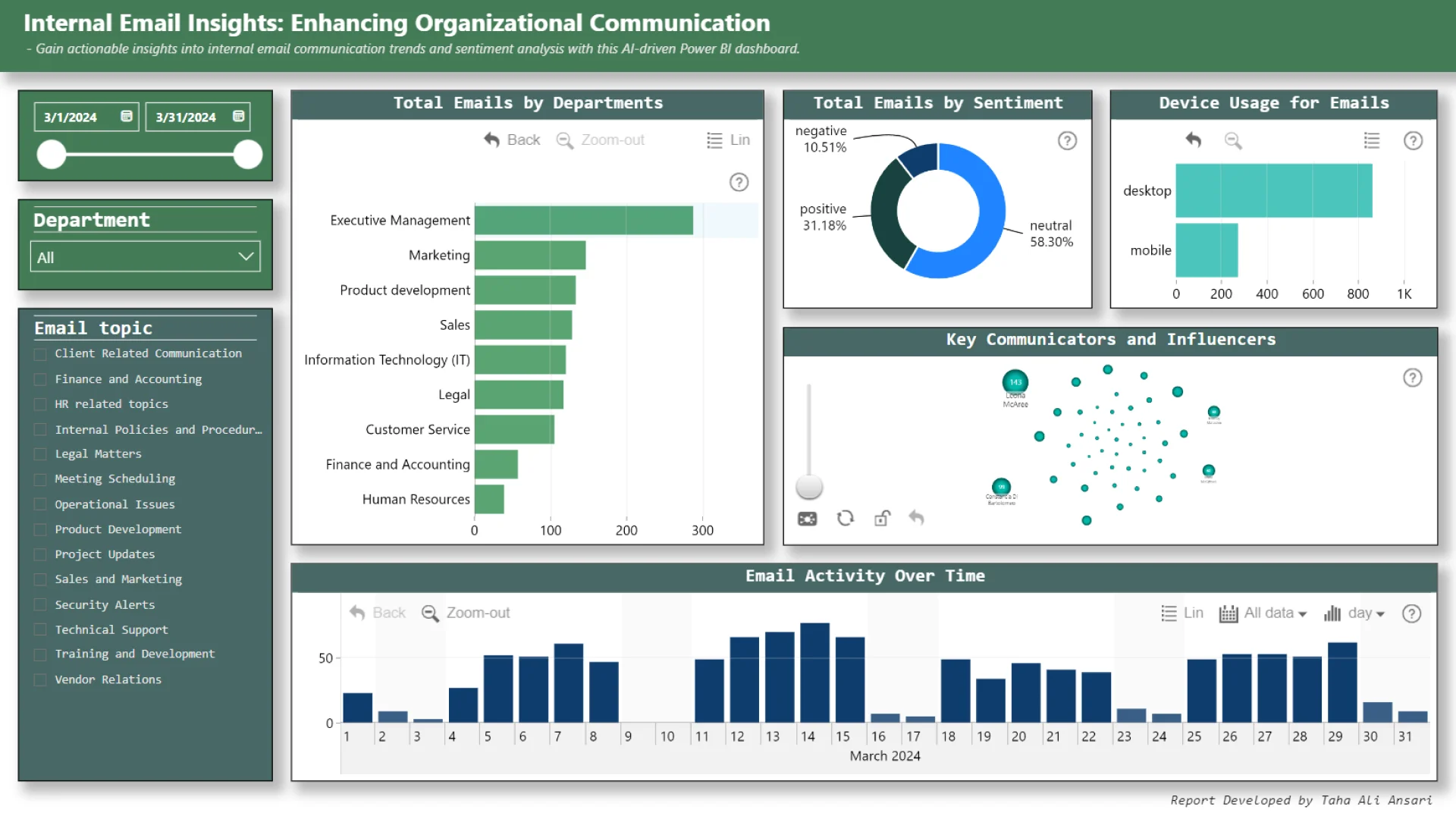Click the Sales department label
This screenshot has height=819, width=1456.
(455, 325)
